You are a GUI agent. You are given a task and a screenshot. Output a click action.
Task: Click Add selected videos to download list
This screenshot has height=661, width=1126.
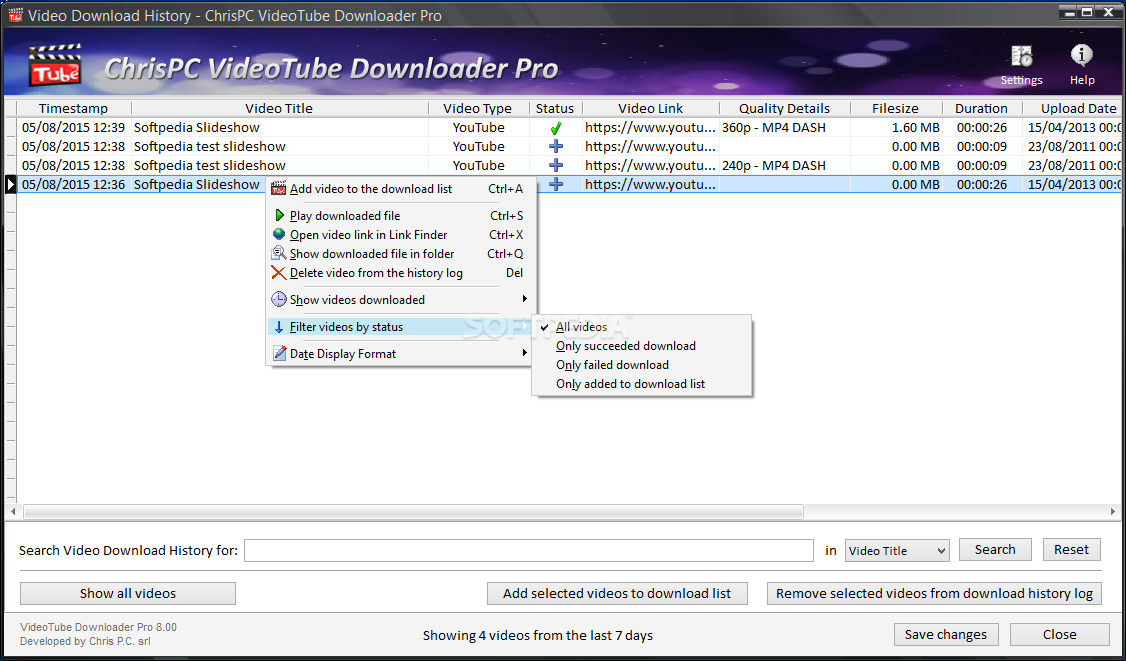coord(617,593)
